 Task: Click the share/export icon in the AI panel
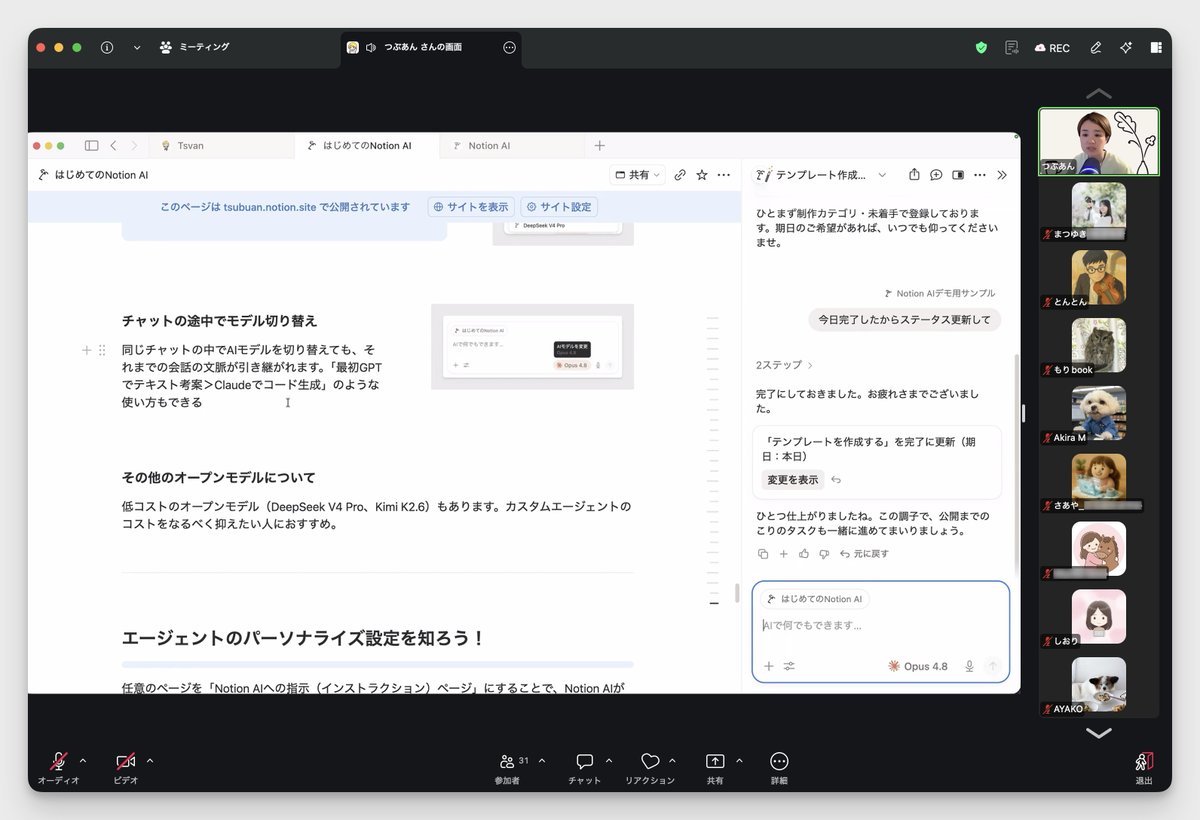914,175
